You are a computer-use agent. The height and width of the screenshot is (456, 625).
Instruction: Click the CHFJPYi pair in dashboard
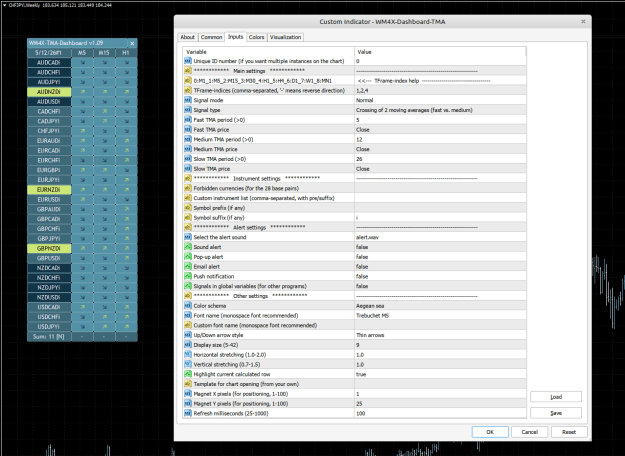[49, 131]
